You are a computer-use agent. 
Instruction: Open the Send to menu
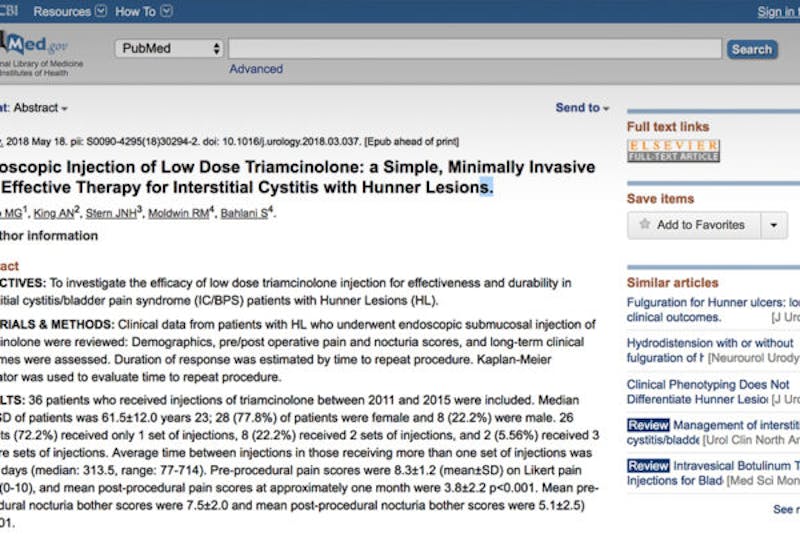click(582, 108)
